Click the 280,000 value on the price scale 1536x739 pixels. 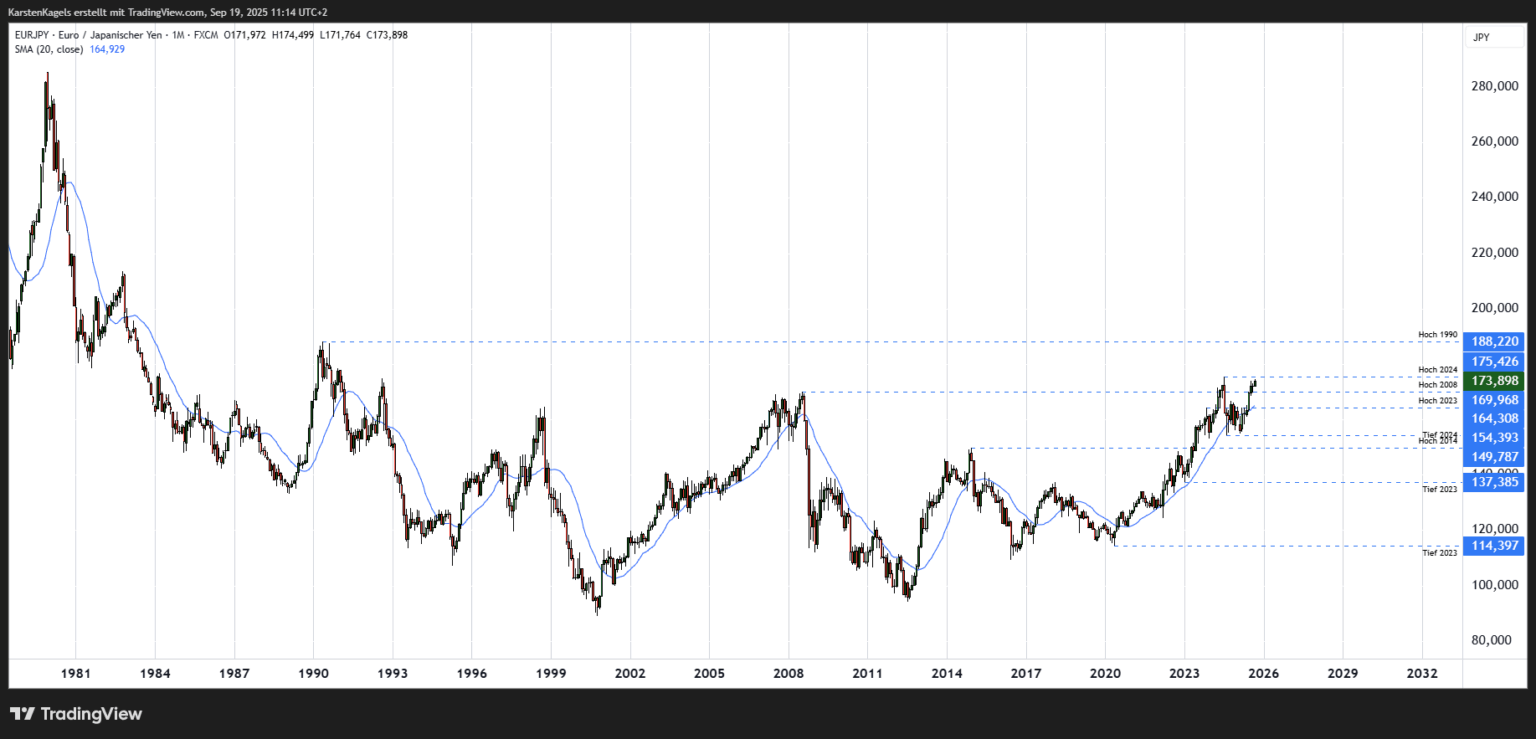pos(1494,86)
